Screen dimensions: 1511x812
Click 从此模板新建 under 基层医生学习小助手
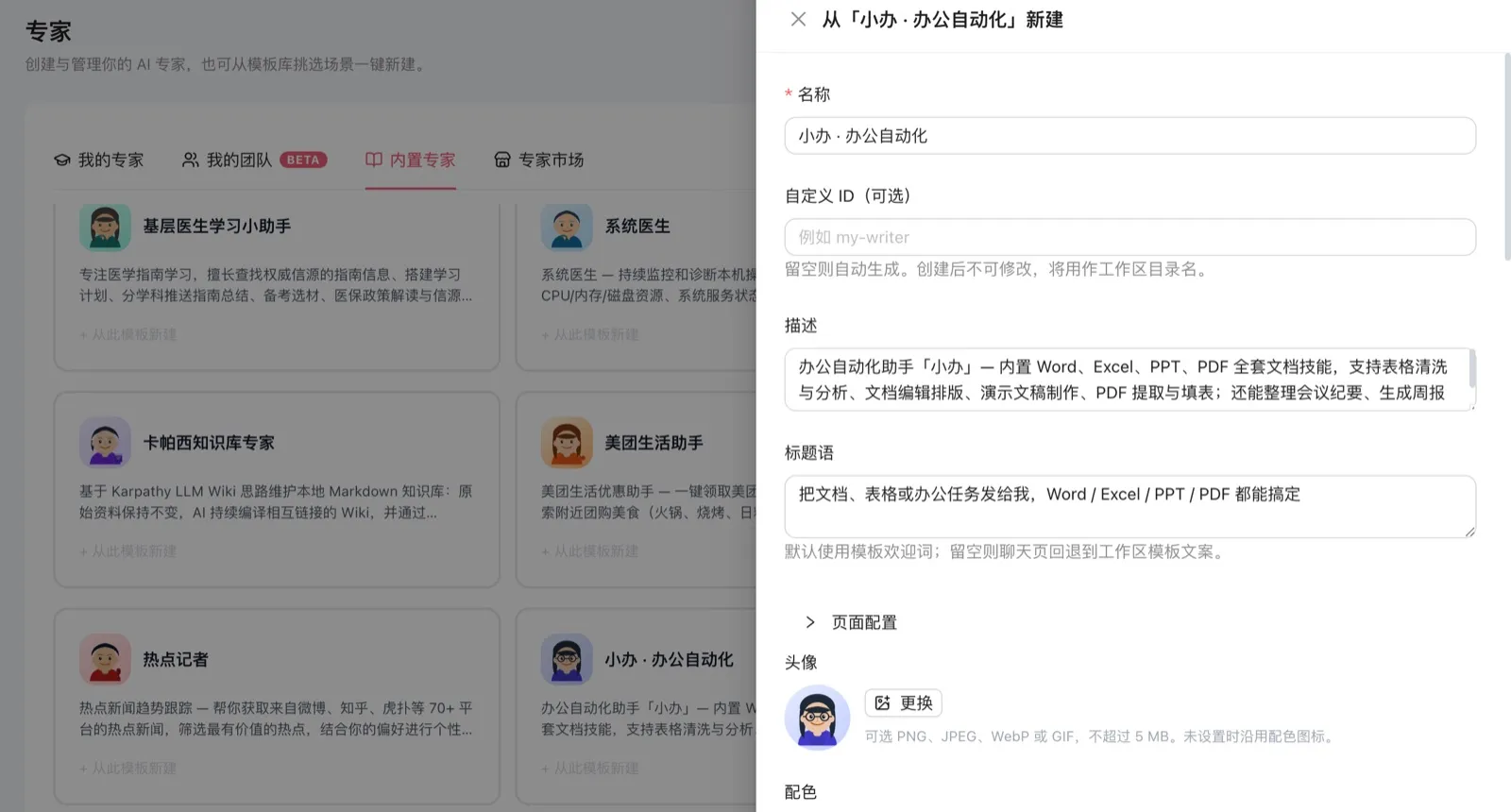[x=128, y=334]
